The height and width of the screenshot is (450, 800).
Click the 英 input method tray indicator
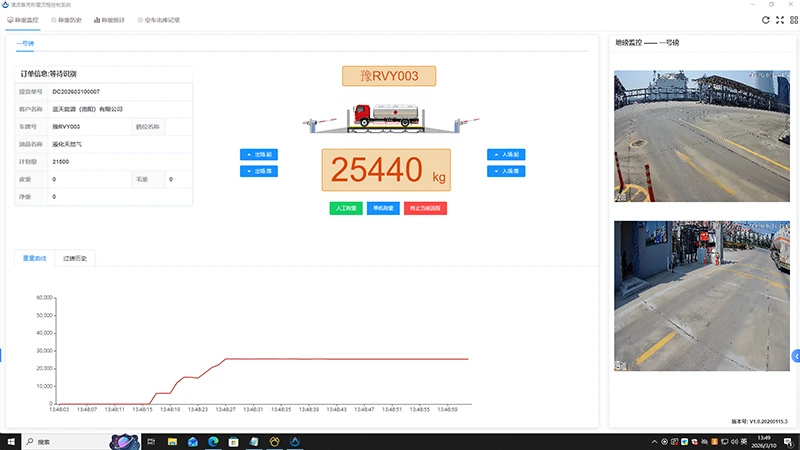(x=744, y=442)
